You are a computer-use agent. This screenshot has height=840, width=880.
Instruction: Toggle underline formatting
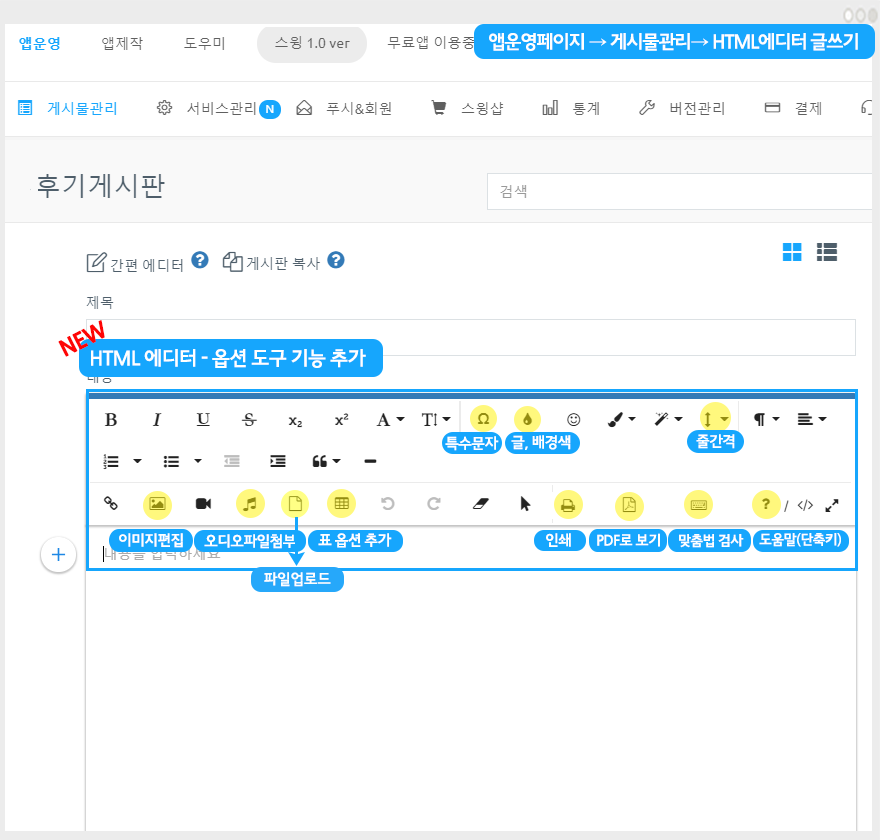(203, 419)
